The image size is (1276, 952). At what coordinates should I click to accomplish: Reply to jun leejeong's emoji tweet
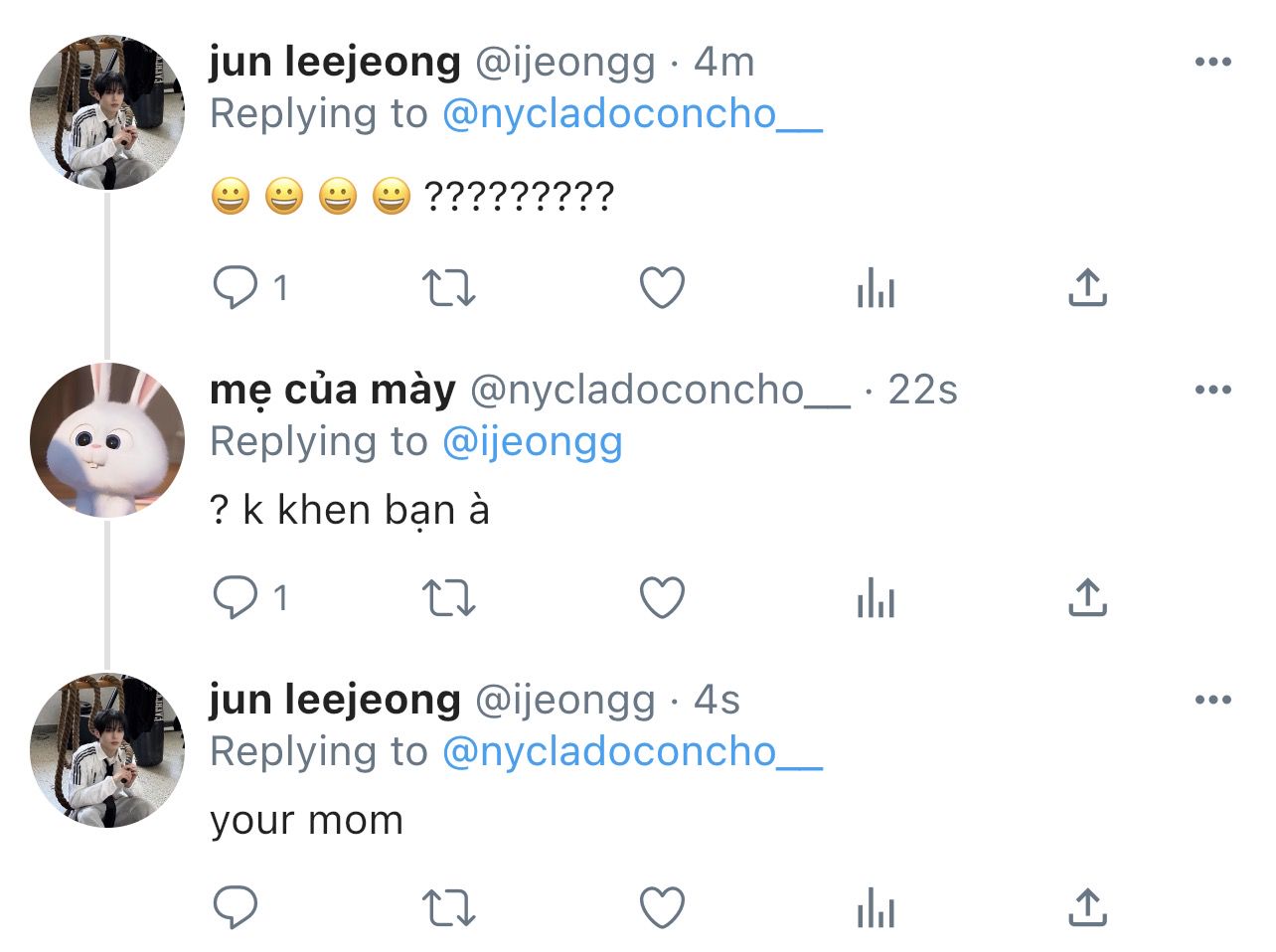click(236, 288)
